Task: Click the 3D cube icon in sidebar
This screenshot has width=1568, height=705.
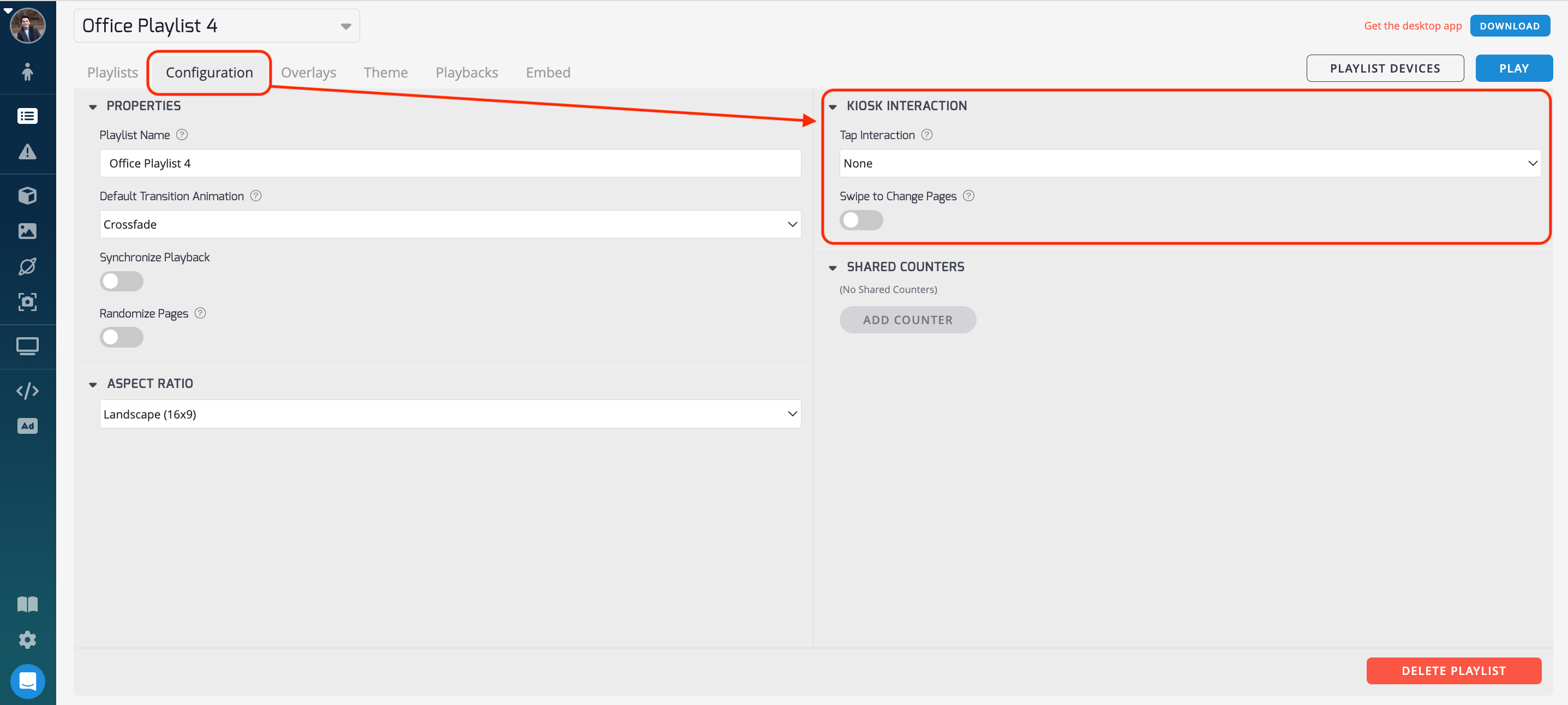Action: click(x=27, y=195)
